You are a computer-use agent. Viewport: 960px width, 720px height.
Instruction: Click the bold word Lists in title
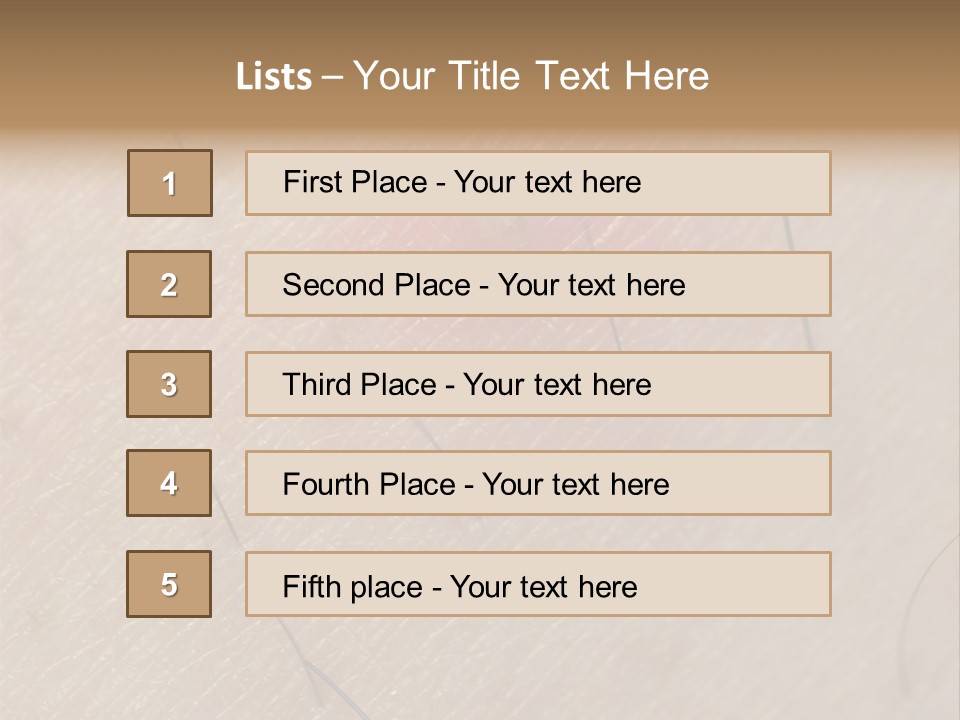pyautogui.click(x=274, y=76)
